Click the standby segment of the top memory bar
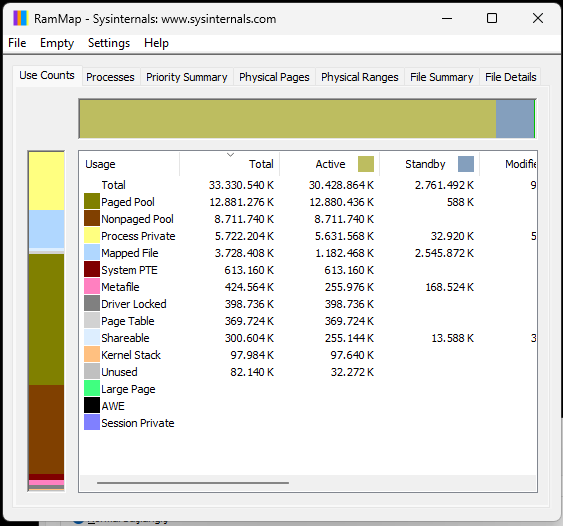 click(x=515, y=119)
